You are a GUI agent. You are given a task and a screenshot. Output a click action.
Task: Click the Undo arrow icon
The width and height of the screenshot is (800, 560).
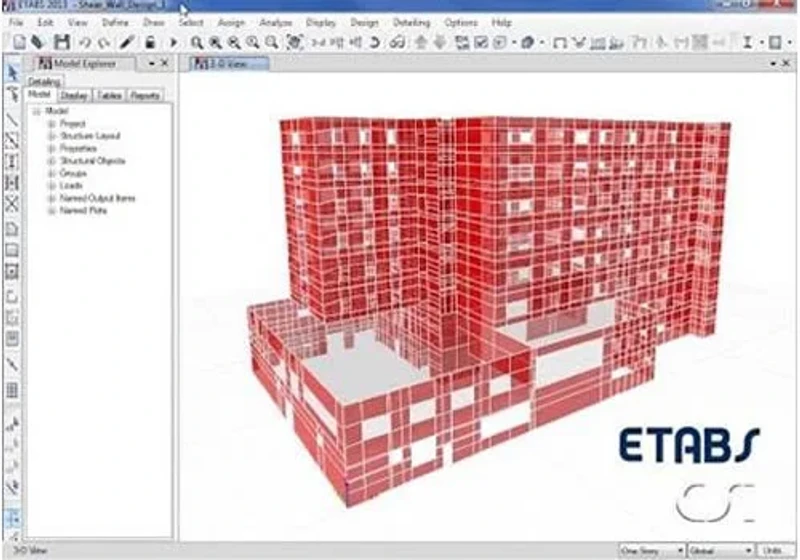[x=85, y=43]
